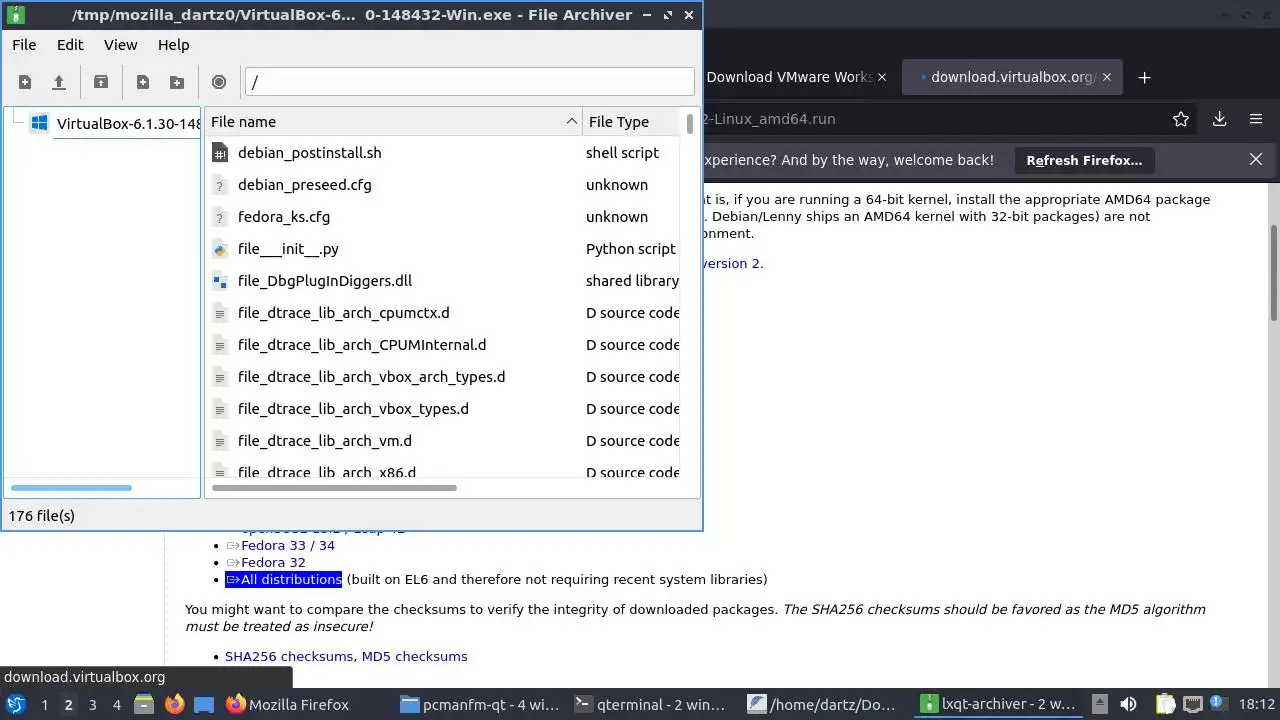Screen dimensions: 1280x720
Task: Sort by the File name column header
Action: (x=393, y=122)
